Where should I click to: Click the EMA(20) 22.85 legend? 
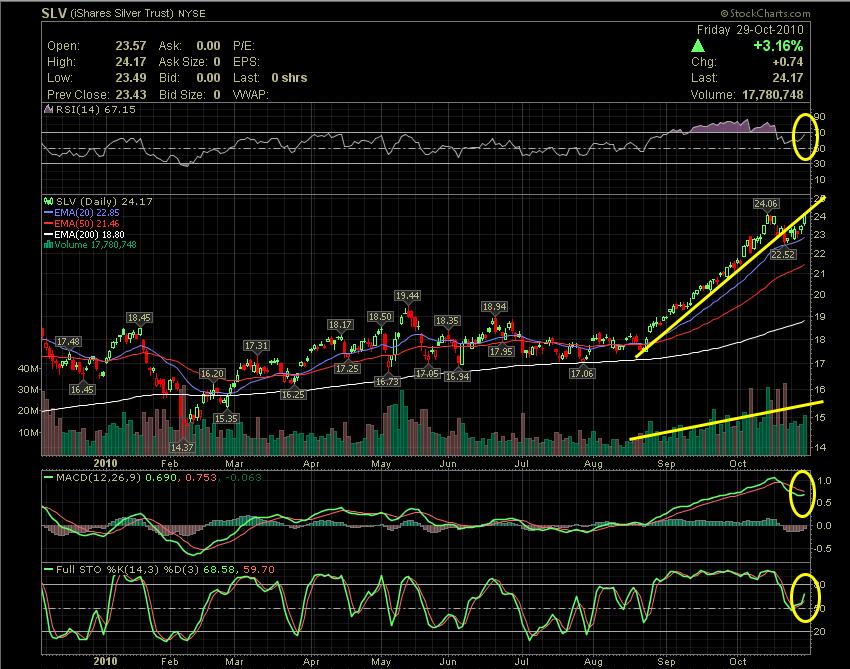87,213
